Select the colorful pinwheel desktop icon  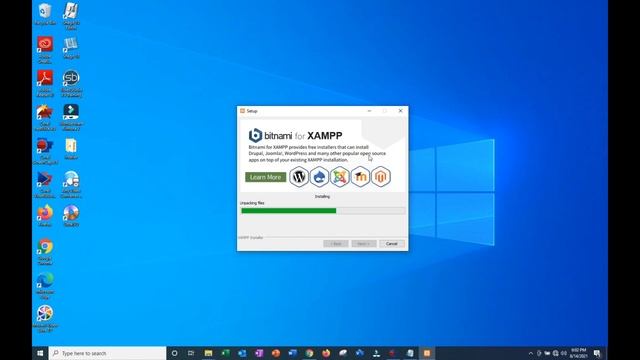[x=45, y=319]
